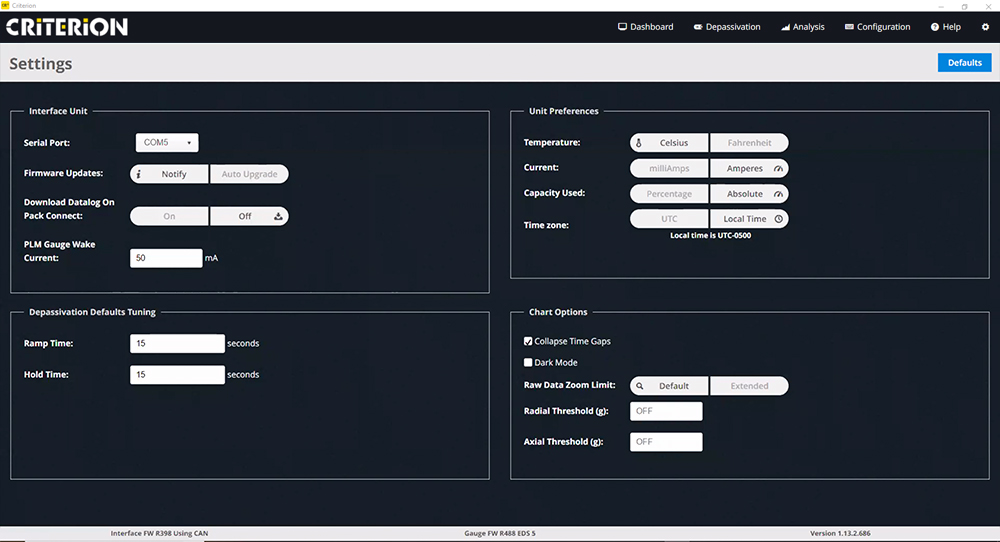The width and height of the screenshot is (1000, 542).
Task: Click the thermometer icon on Celsius
Action: click(638, 143)
